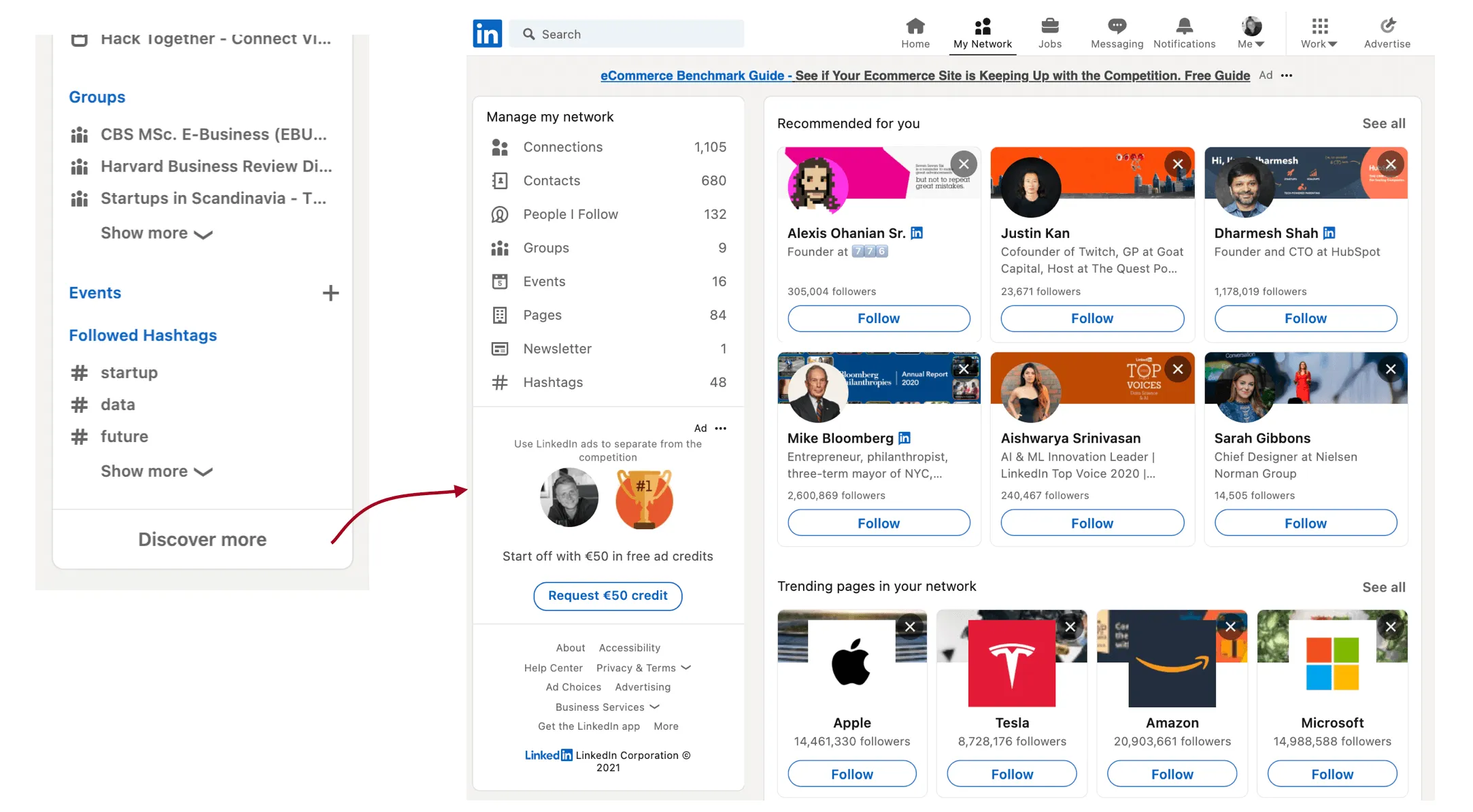Open options dots beside eCommerce Benchmark ad

point(1287,75)
